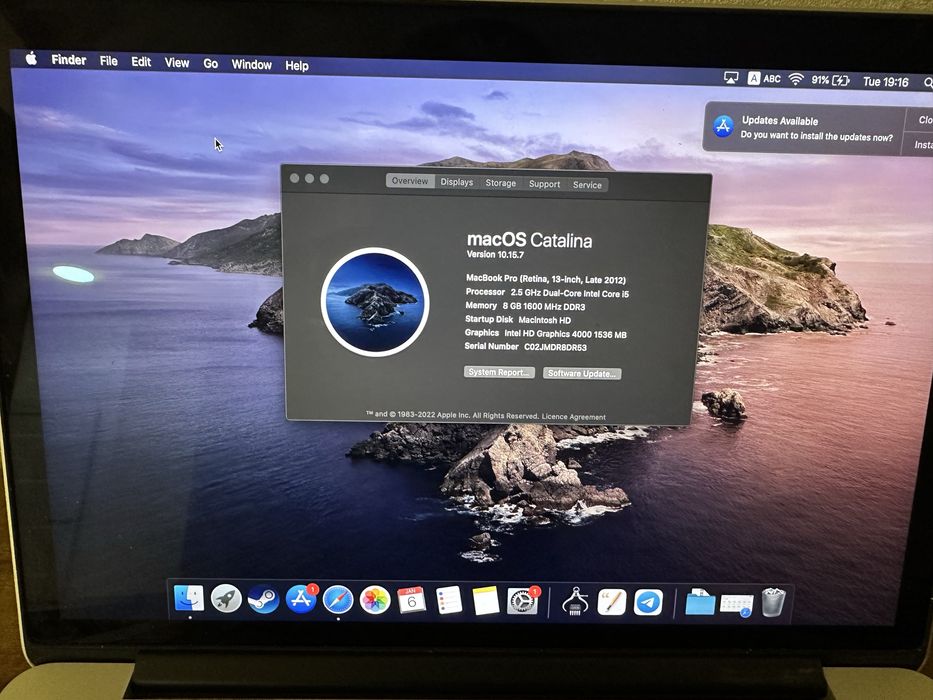Click the Software Update... button
Image resolution: width=933 pixels, height=700 pixels.
pyautogui.click(x=582, y=373)
